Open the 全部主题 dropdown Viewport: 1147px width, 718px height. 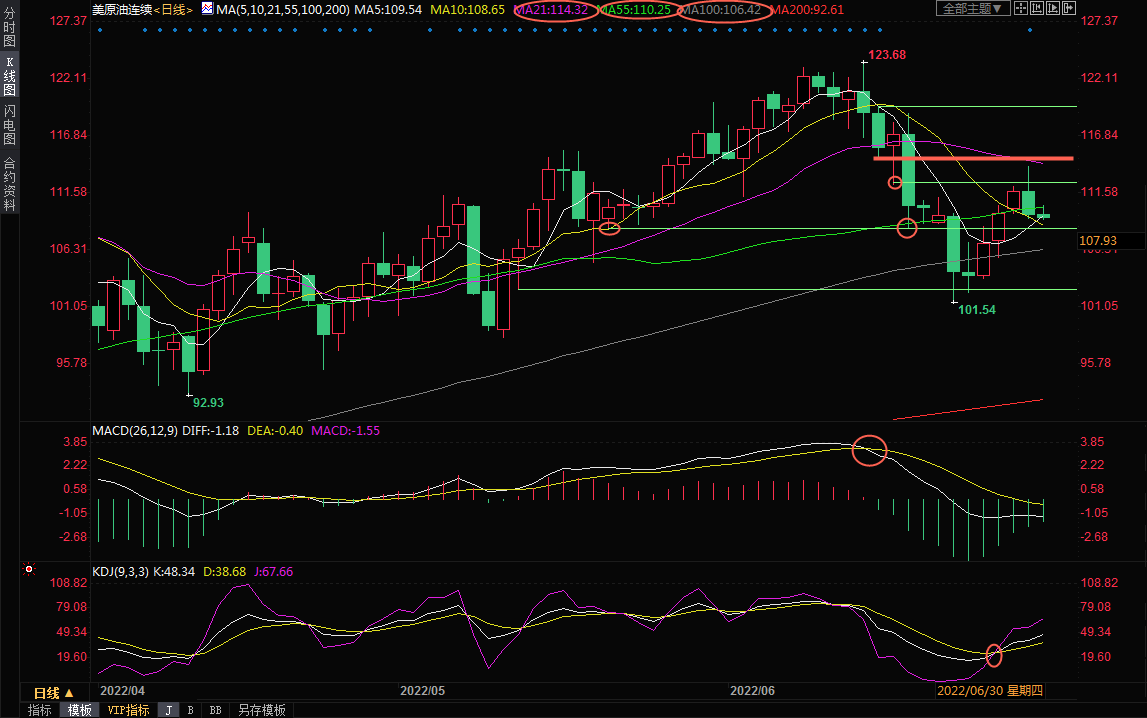pyautogui.click(x=970, y=9)
